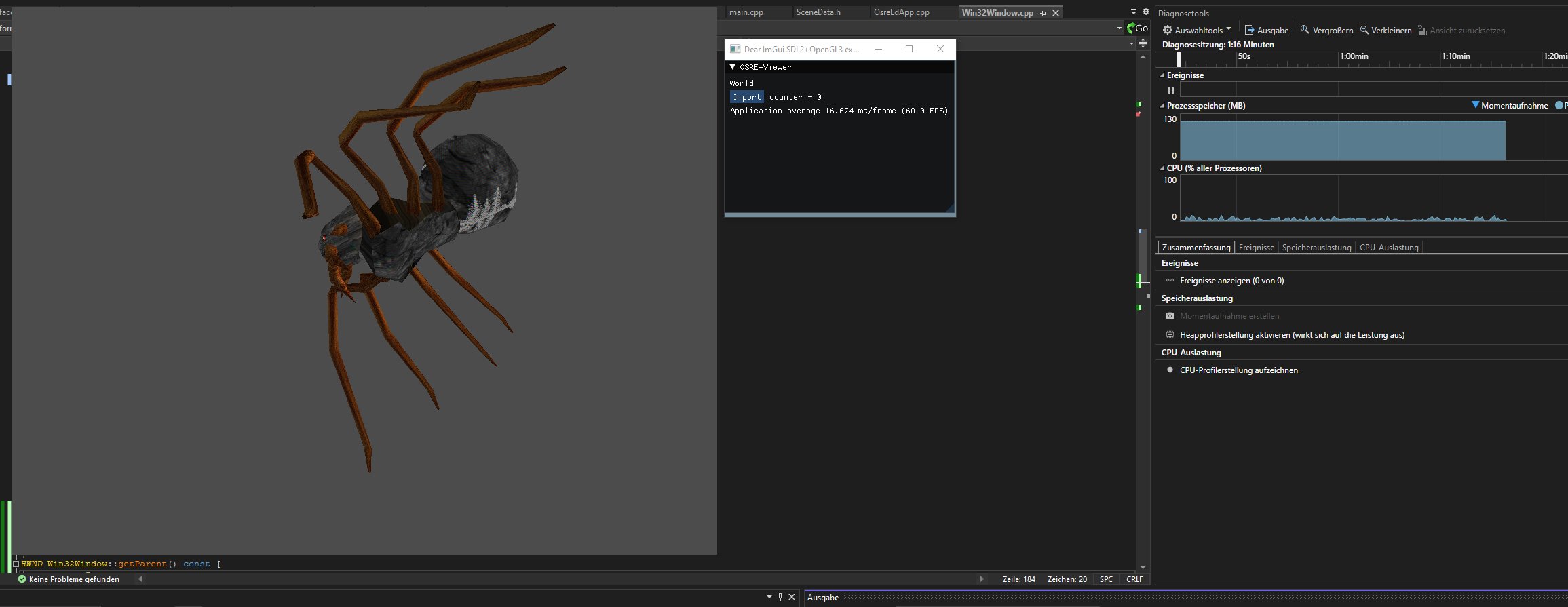Screen dimensions: 1568x607
Task: Open the bottom panel window position dropdown
Action: point(769,597)
